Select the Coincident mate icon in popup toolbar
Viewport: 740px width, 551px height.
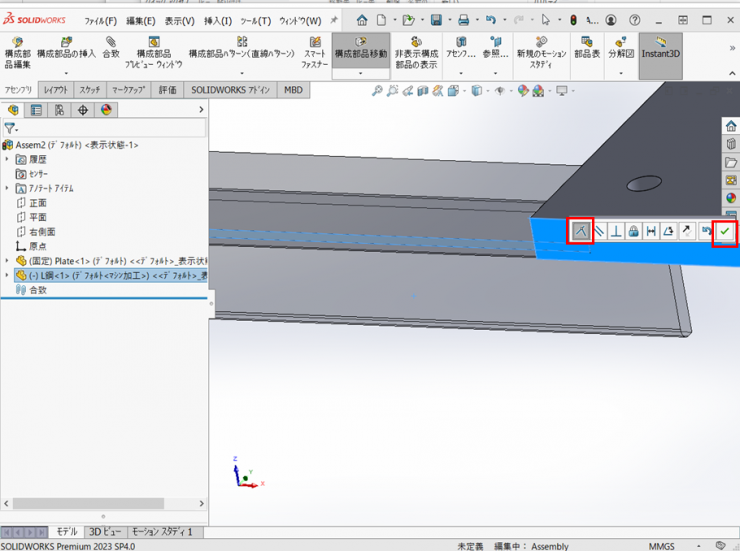(x=580, y=231)
